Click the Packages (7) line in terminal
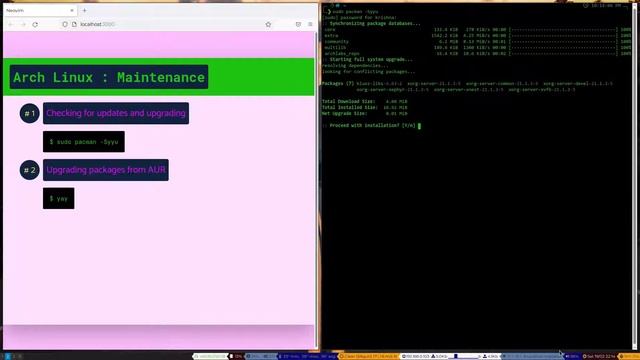The image size is (640, 360). (467, 87)
